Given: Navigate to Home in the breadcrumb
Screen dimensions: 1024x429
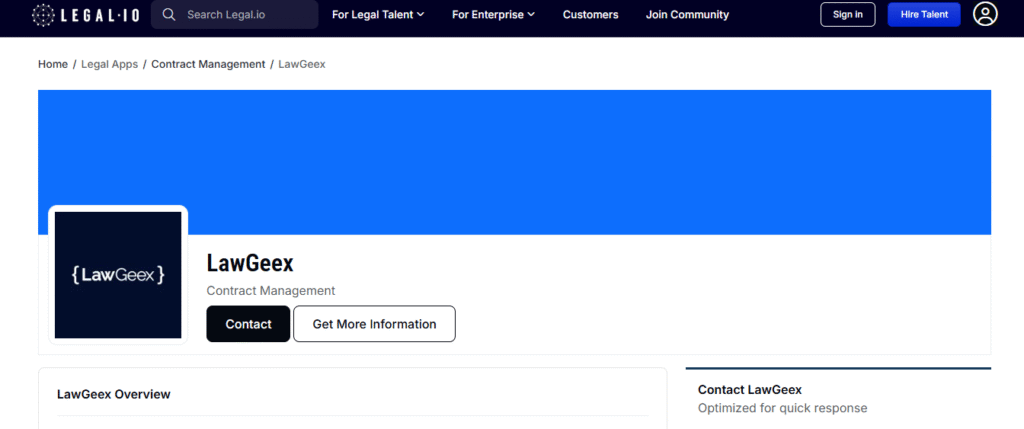Looking at the screenshot, I should tap(53, 64).
